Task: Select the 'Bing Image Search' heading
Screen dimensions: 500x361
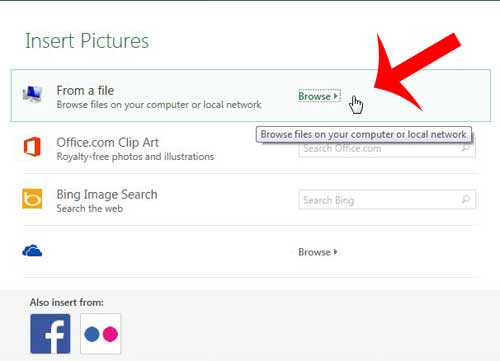Action: [107, 195]
